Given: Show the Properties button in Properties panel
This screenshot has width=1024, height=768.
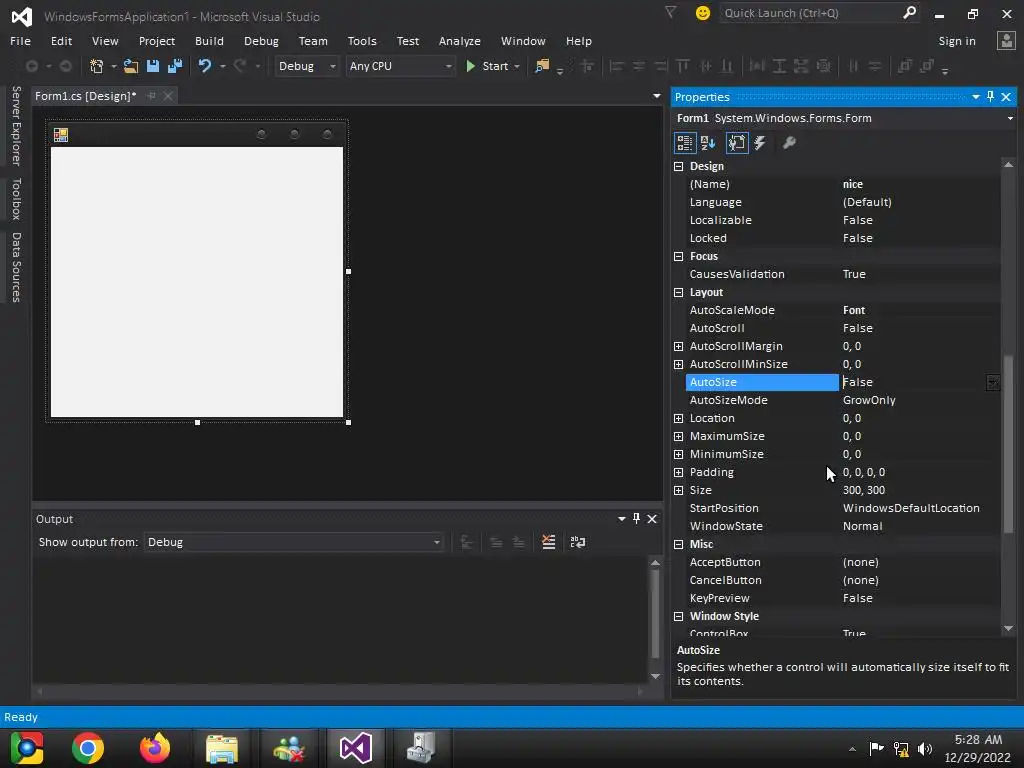Looking at the screenshot, I should click(x=737, y=143).
